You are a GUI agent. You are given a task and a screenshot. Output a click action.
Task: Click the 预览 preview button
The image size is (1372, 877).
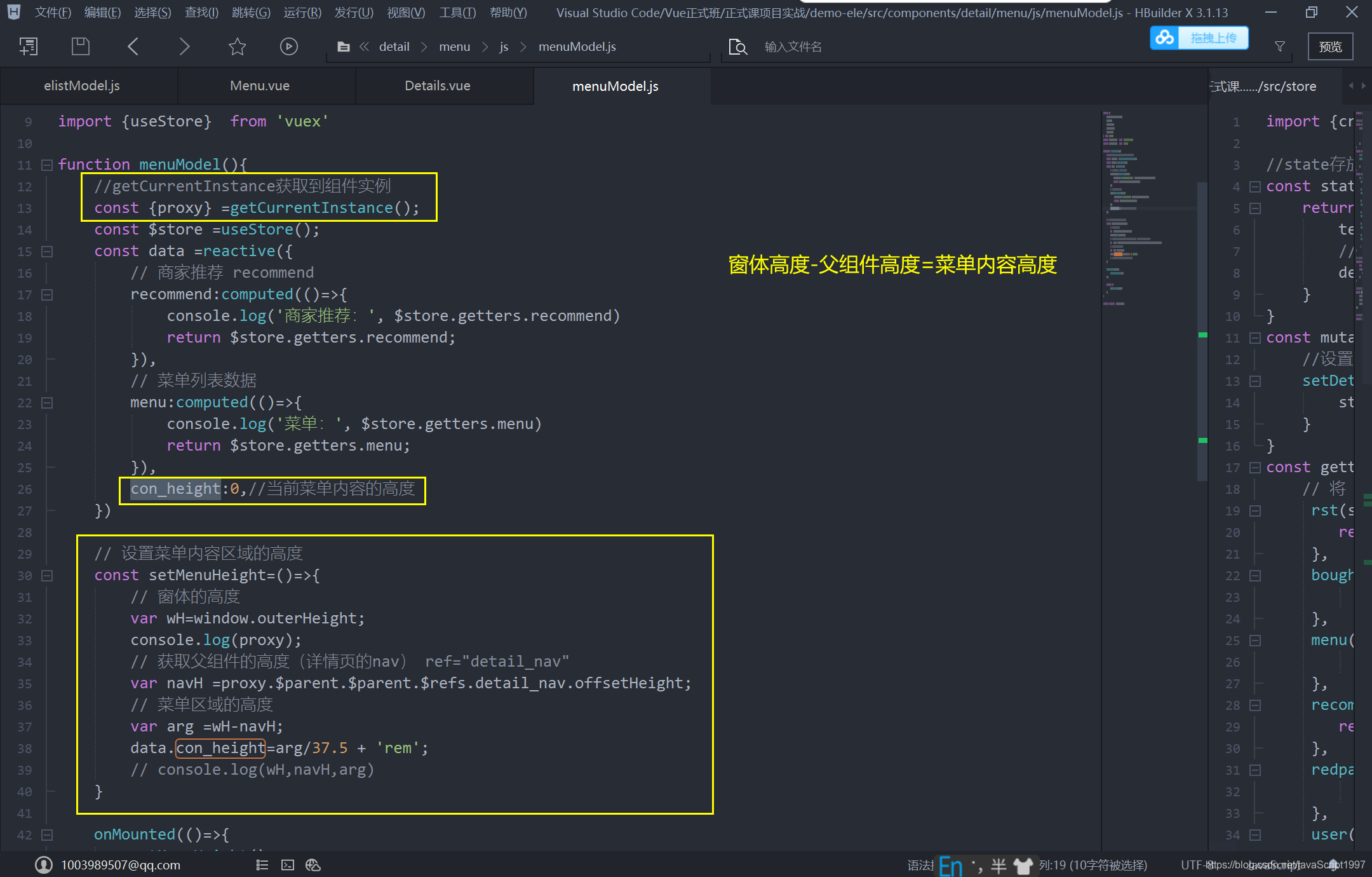[1330, 46]
